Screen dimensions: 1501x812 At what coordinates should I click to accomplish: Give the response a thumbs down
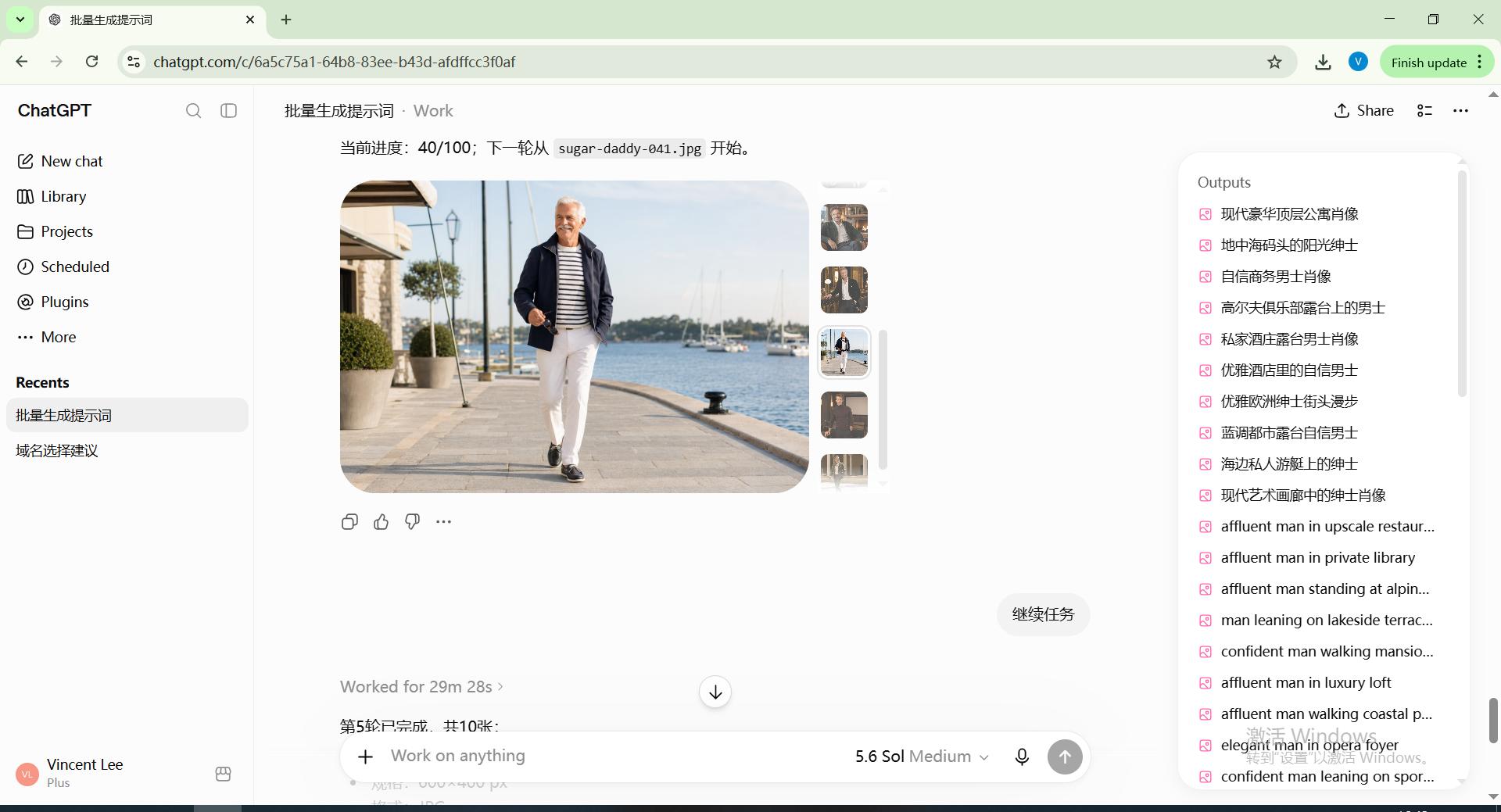coord(412,522)
